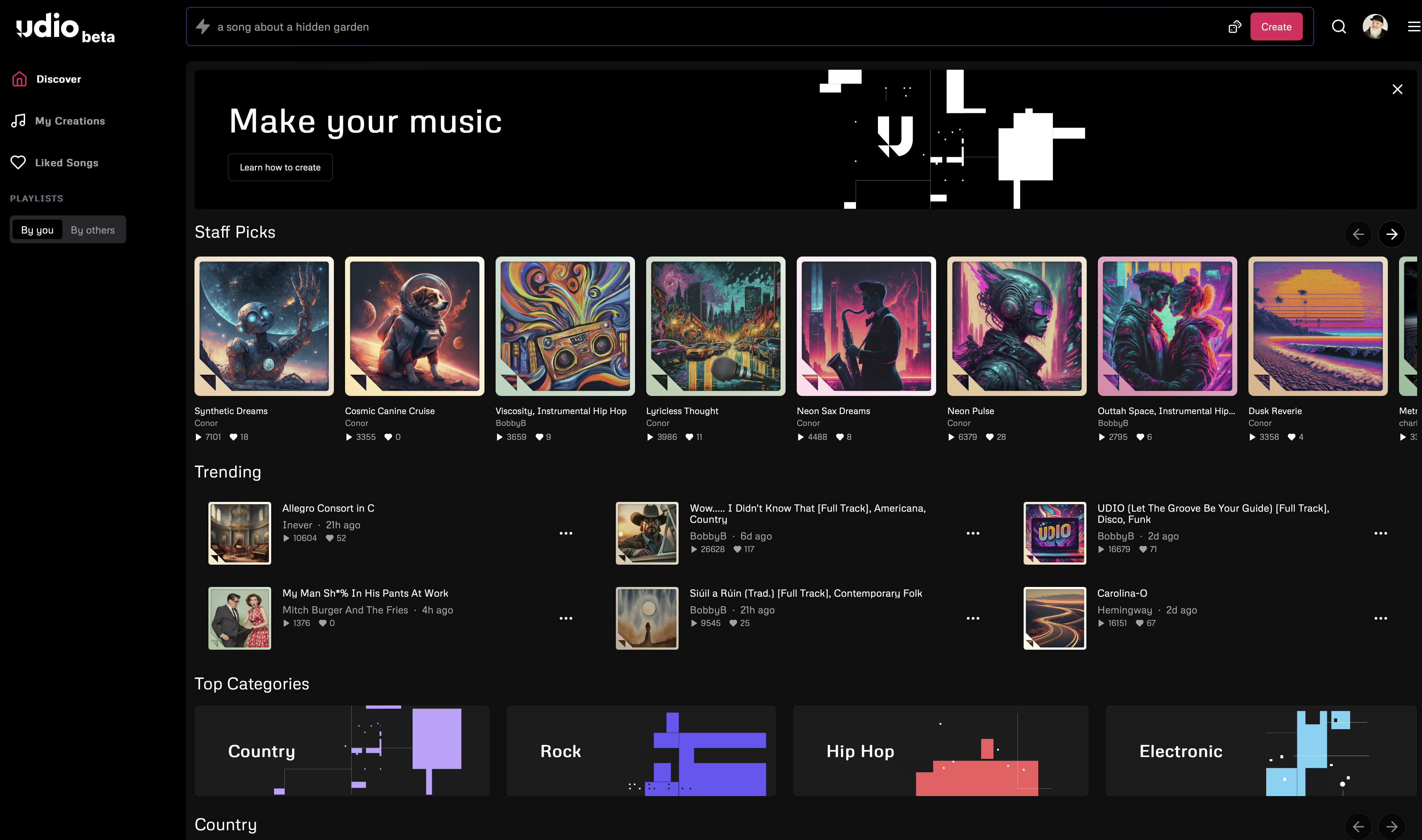1422x840 pixels.
Task: Close the Make your music banner
Action: click(x=1397, y=90)
